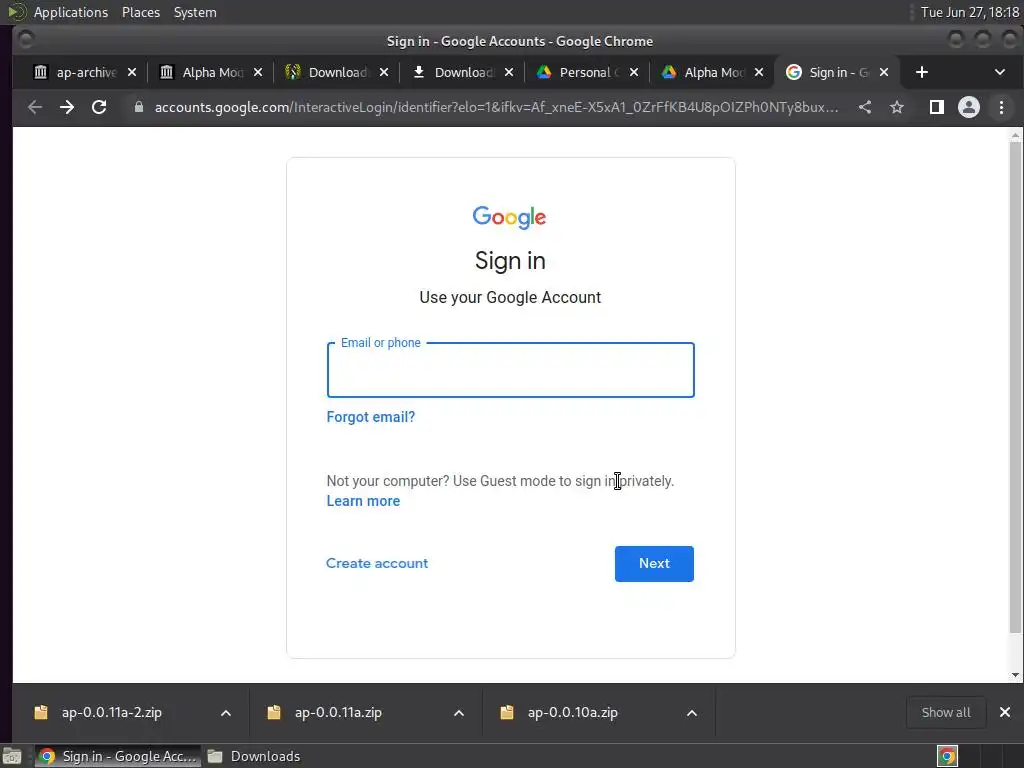Close the ap-archive tab
The width and height of the screenshot is (1024, 768).
click(x=132, y=72)
